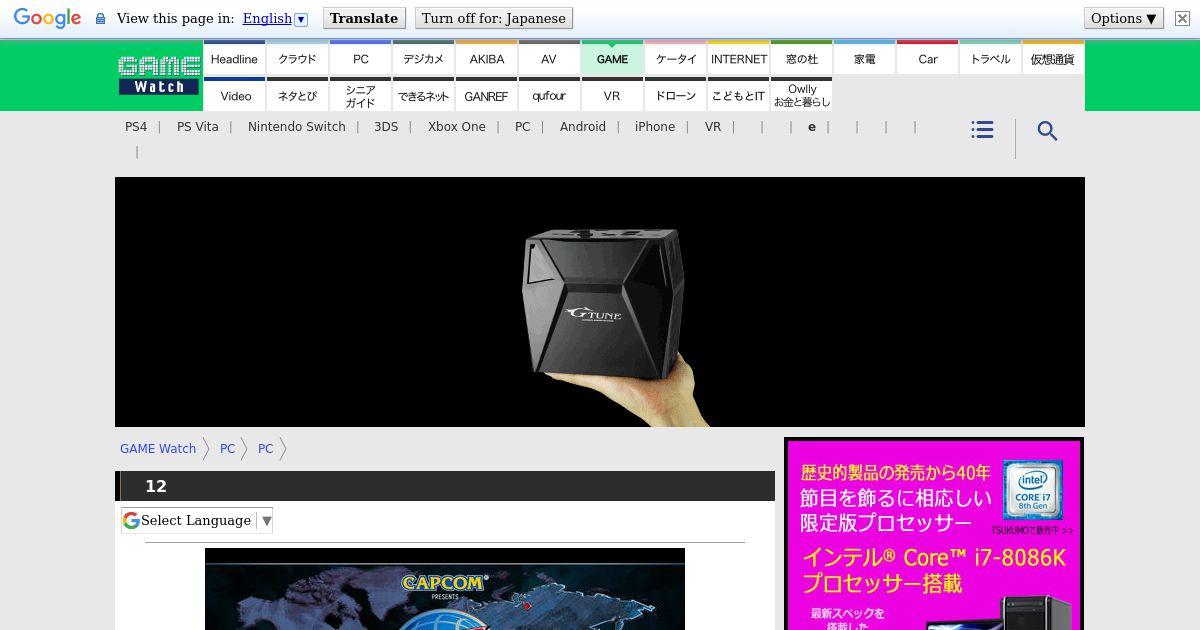Go to PS Vita category link
This screenshot has height=630, width=1200.
pyautogui.click(x=198, y=127)
